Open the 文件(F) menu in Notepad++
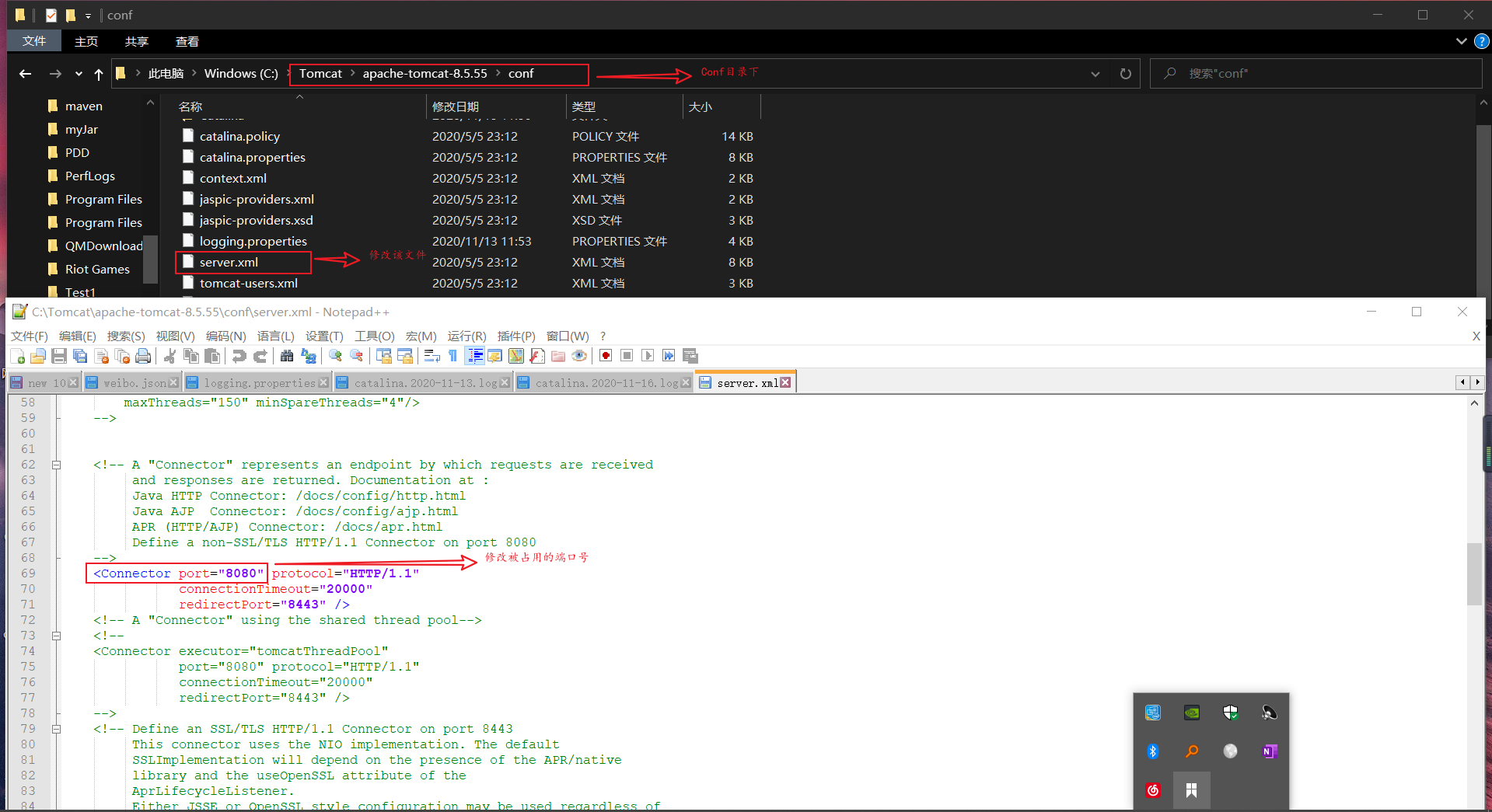1492x812 pixels. tap(30, 336)
